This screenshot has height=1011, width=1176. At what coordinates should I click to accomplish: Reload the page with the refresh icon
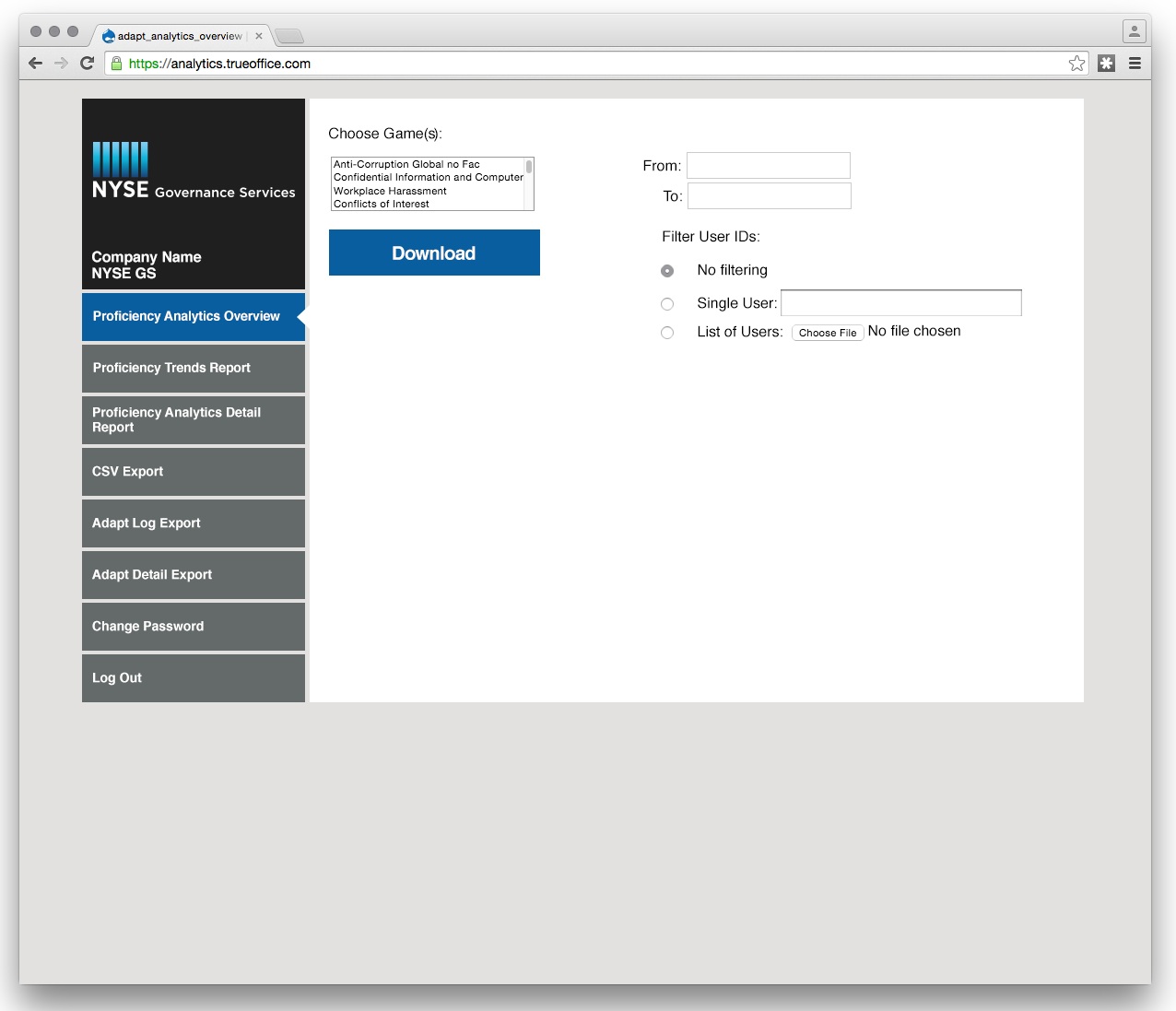[x=88, y=63]
